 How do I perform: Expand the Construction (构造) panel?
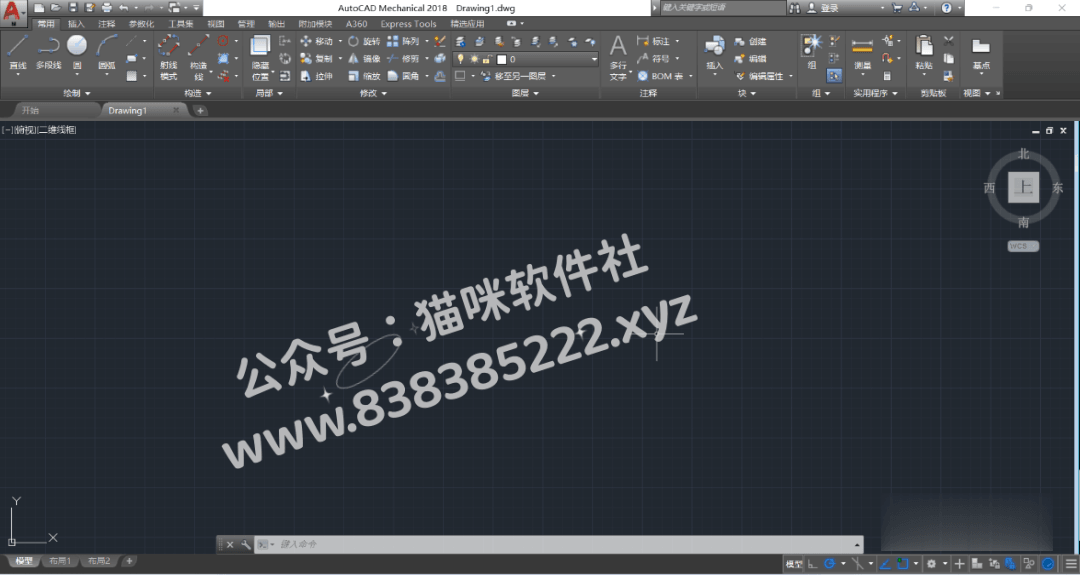(x=198, y=93)
